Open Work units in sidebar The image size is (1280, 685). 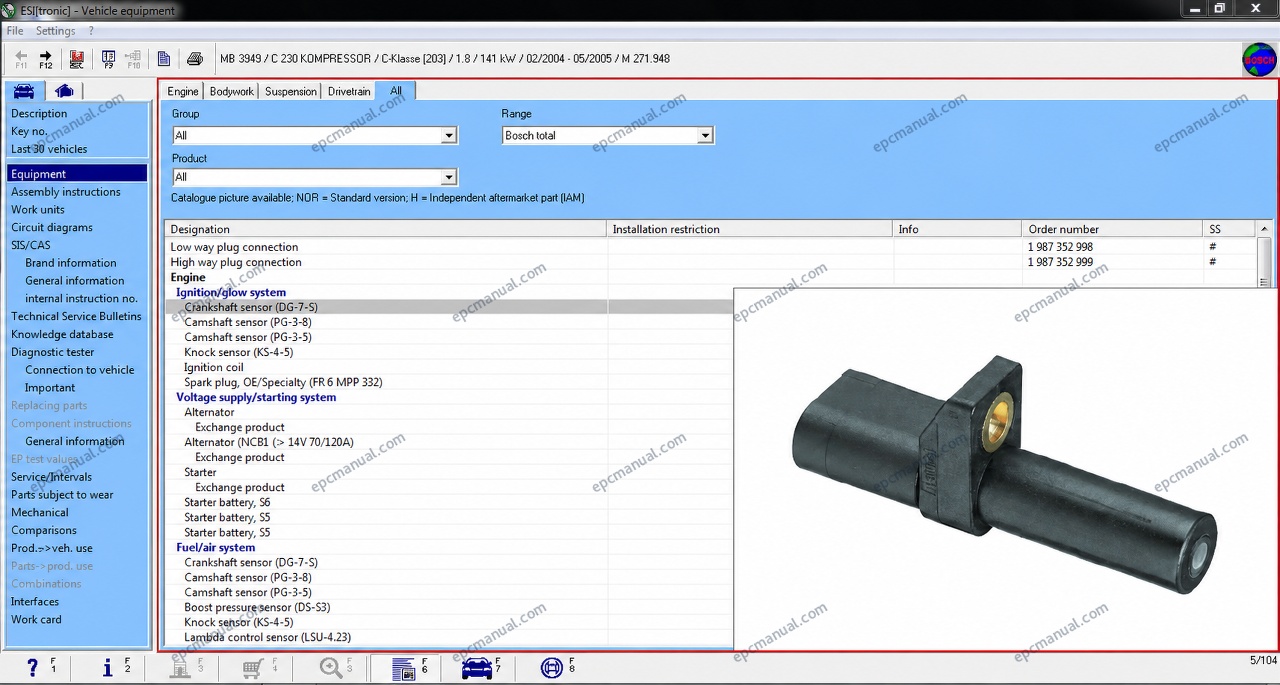(38, 210)
